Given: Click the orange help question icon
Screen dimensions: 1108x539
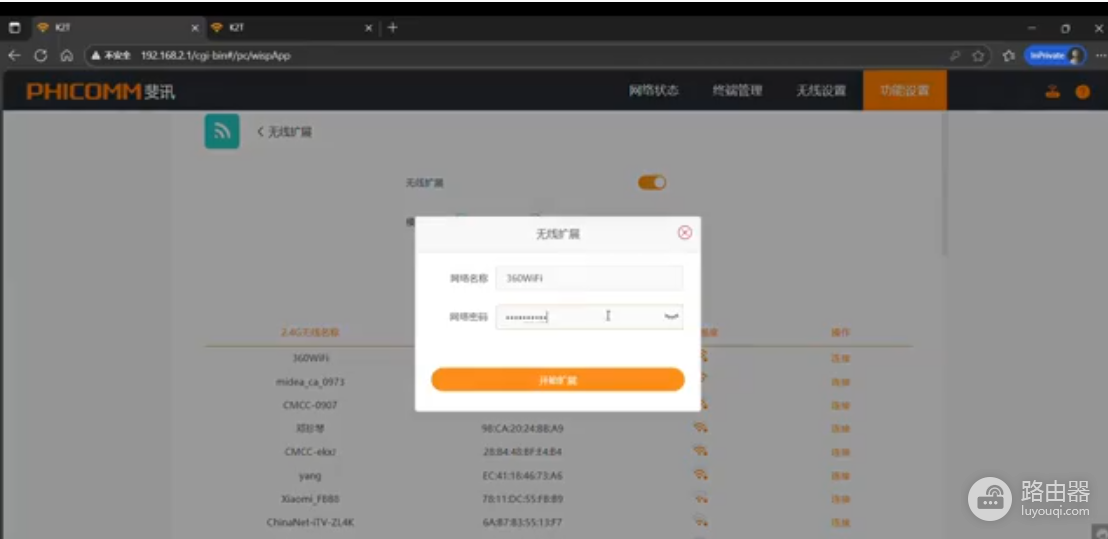Looking at the screenshot, I should (x=1083, y=92).
